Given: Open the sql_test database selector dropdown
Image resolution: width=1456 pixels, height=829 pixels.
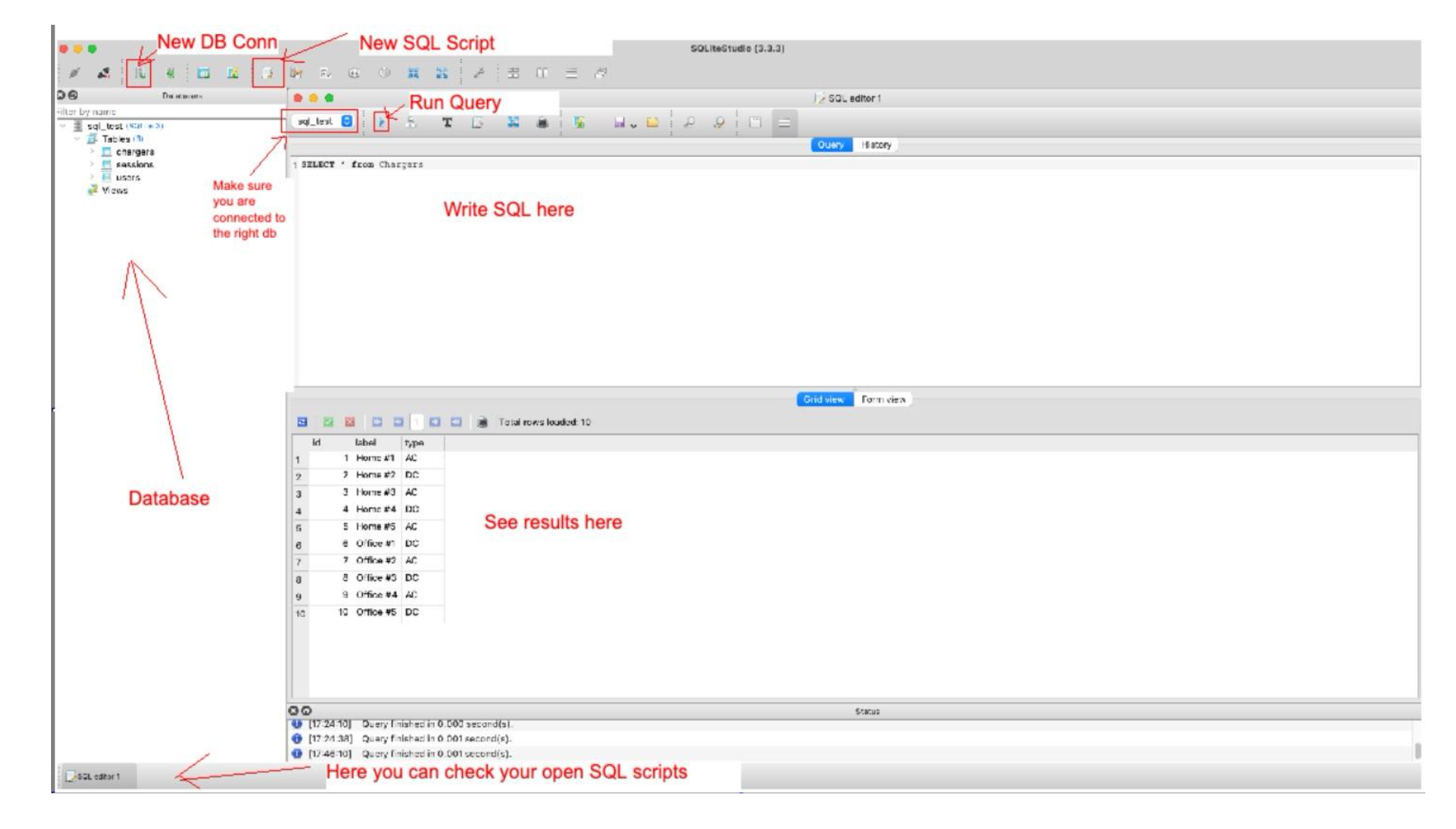Looking at the screenshot, I should click(324, 121).
